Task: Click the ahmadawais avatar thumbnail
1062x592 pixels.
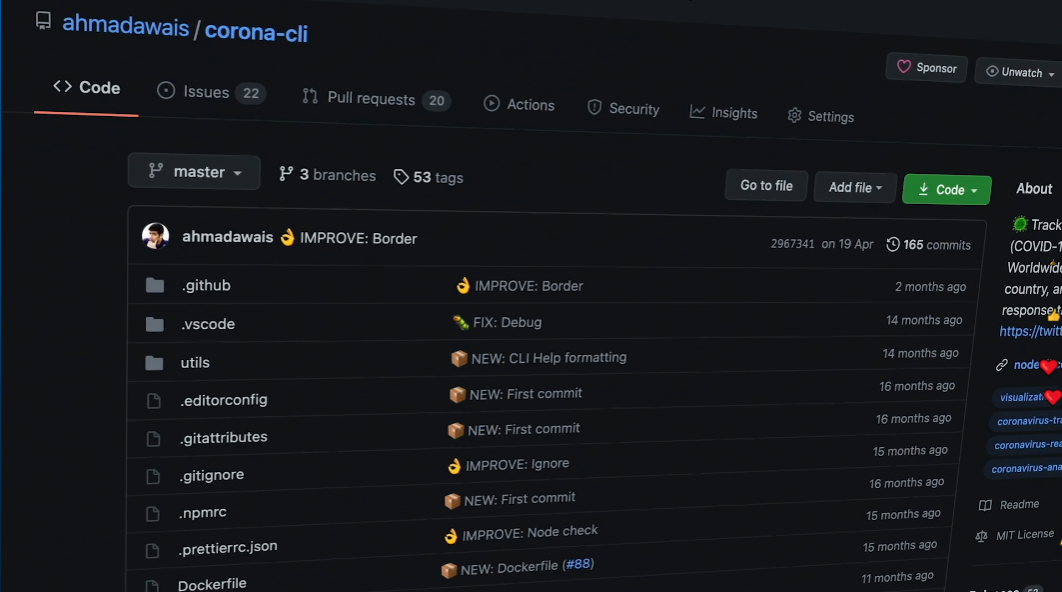Action: pos(155,236)
